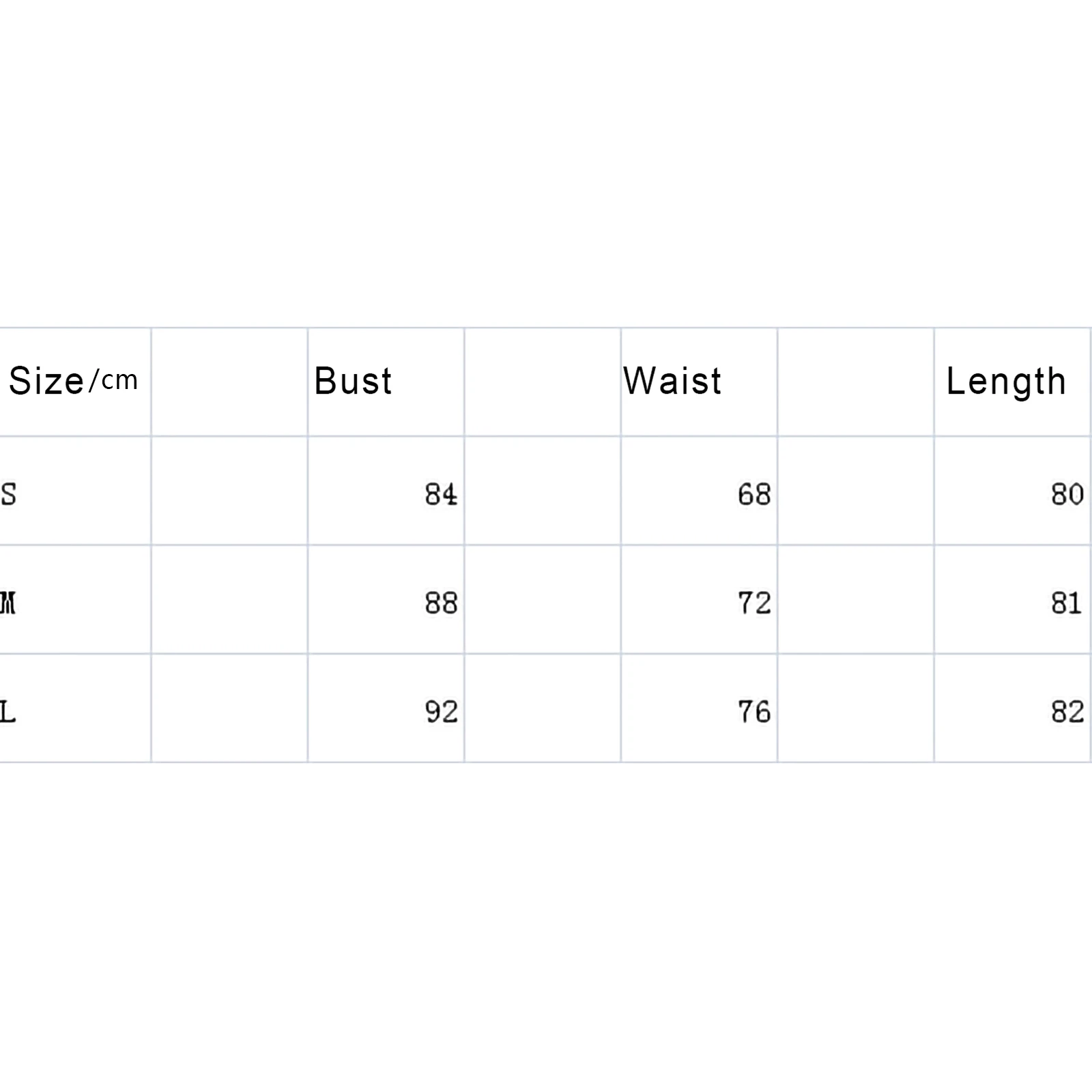Screen dimensions: 1092x1092
Task: Click empty header cell between Size and Bust
Action: pyautogui.click(x=229, y=382)
